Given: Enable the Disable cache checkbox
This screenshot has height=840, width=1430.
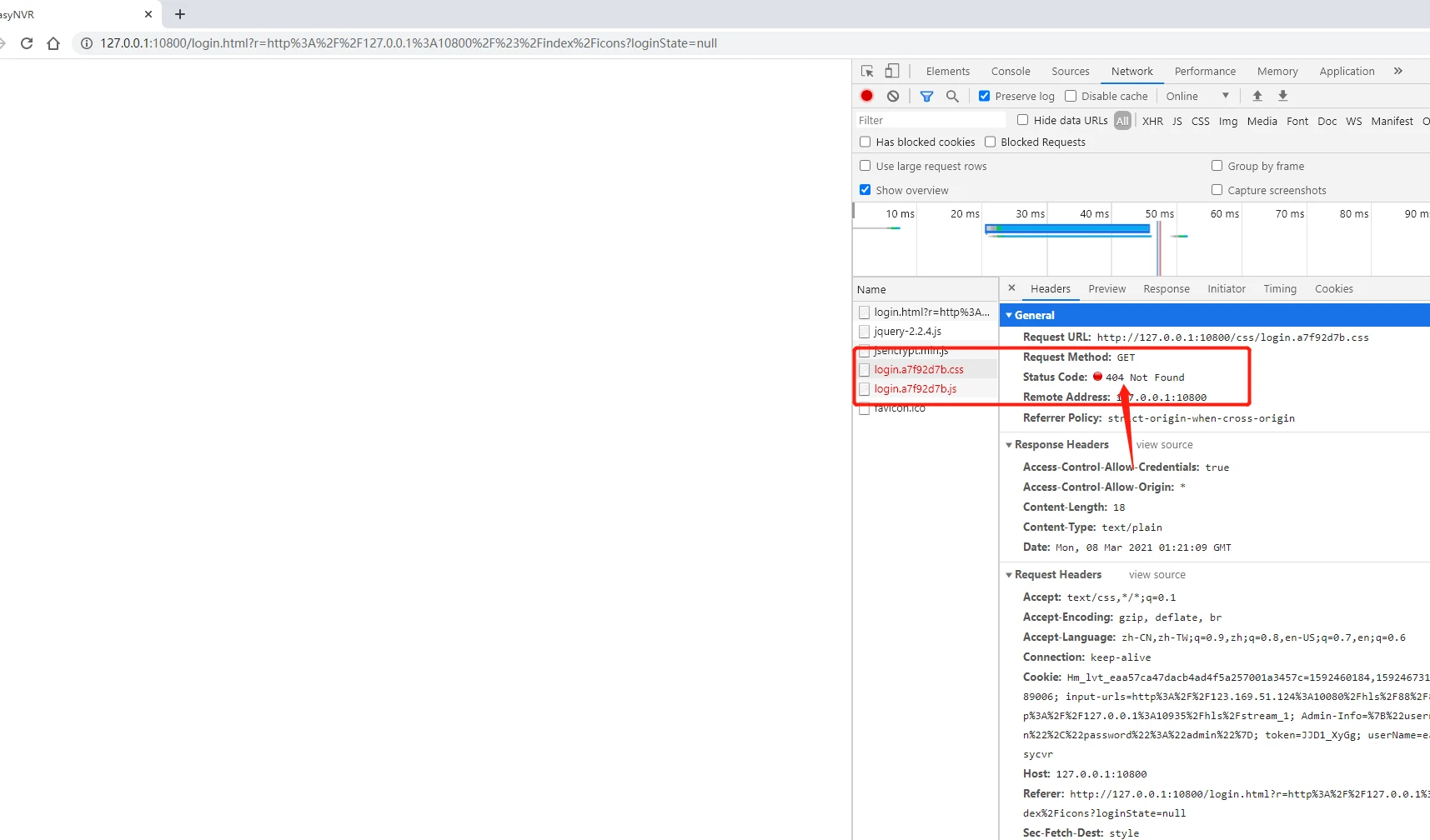Looking at the screenshot, I should click(x=1071, y=96).
